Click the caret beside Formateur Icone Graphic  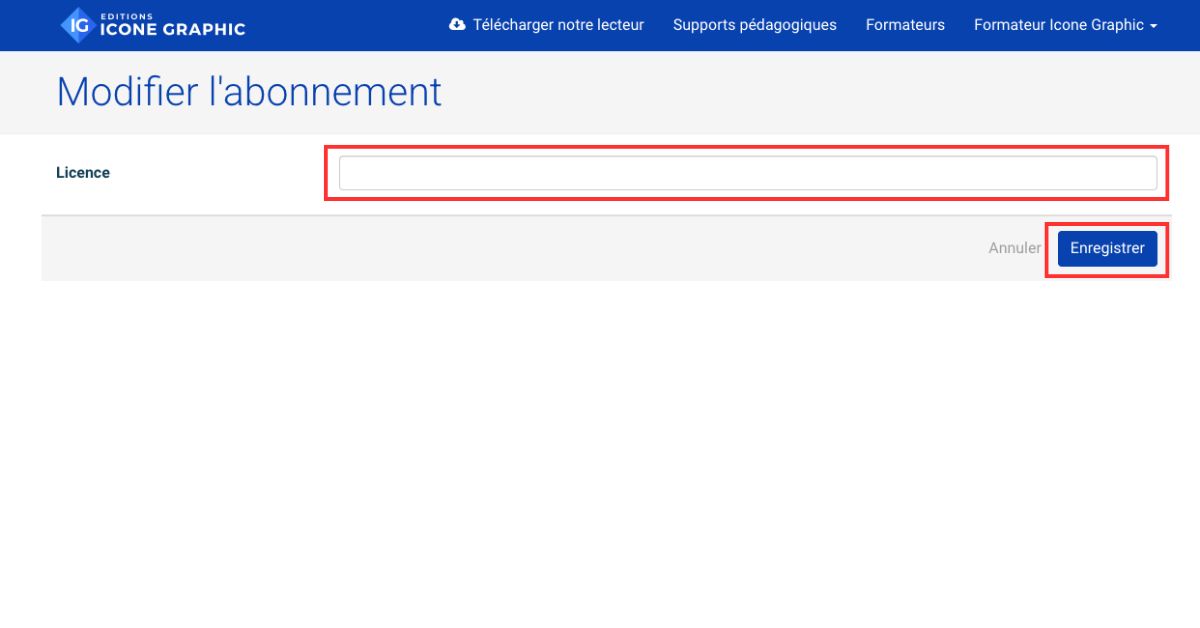tap(1153, 26)
